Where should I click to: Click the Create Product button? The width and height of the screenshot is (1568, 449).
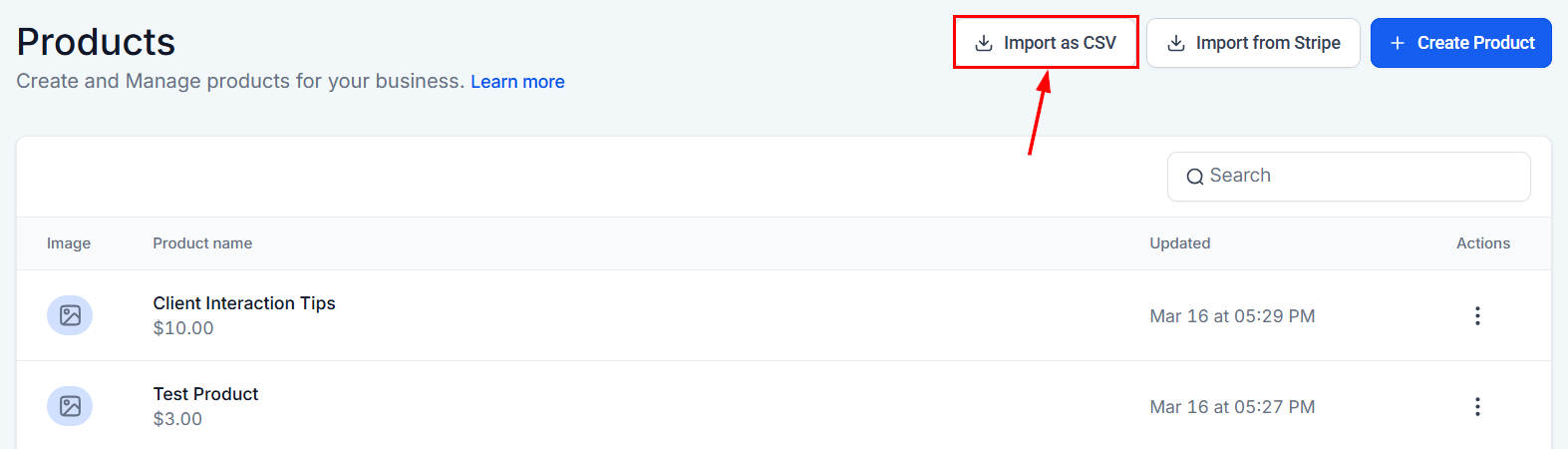click(x=1461, y=43)
